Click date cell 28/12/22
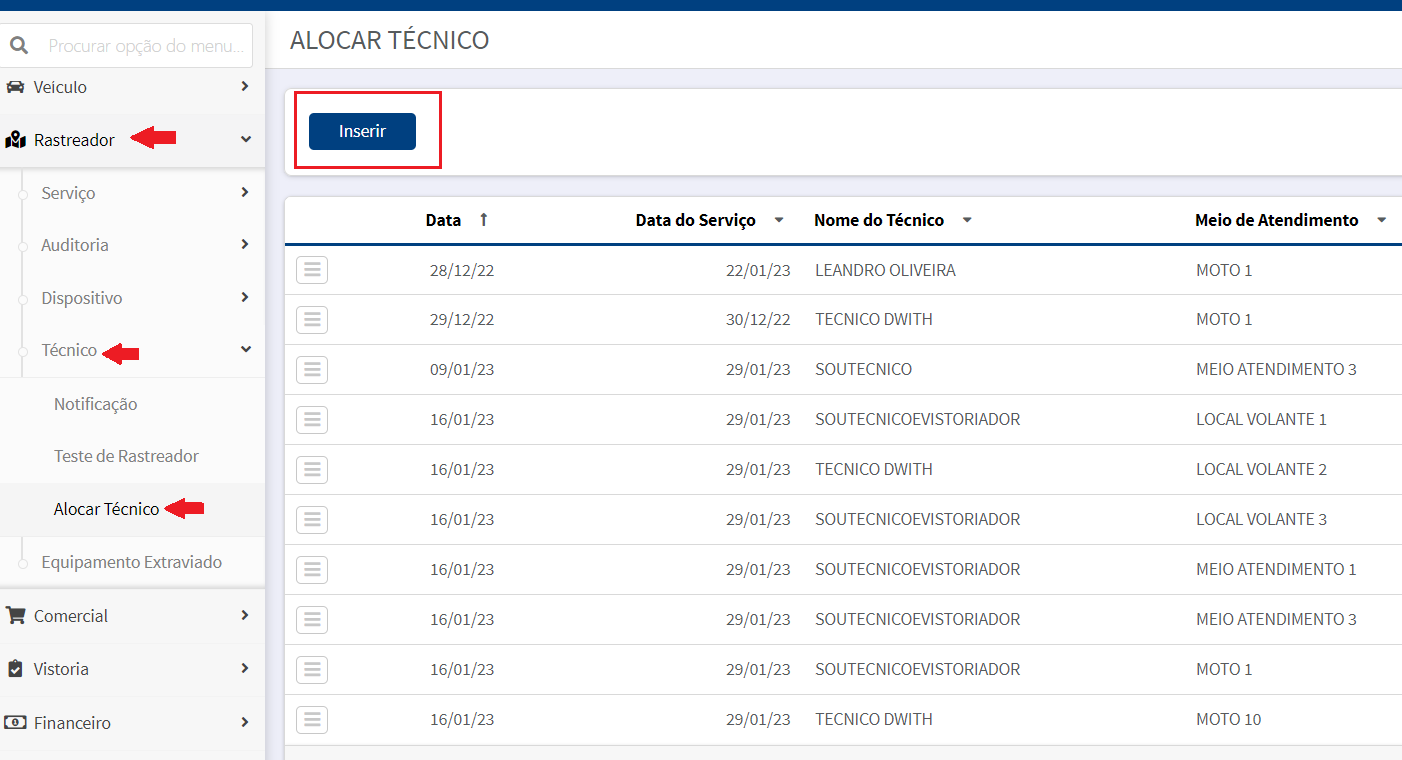This screenshot has width=1402, height=760. click(x=462, y=270)
